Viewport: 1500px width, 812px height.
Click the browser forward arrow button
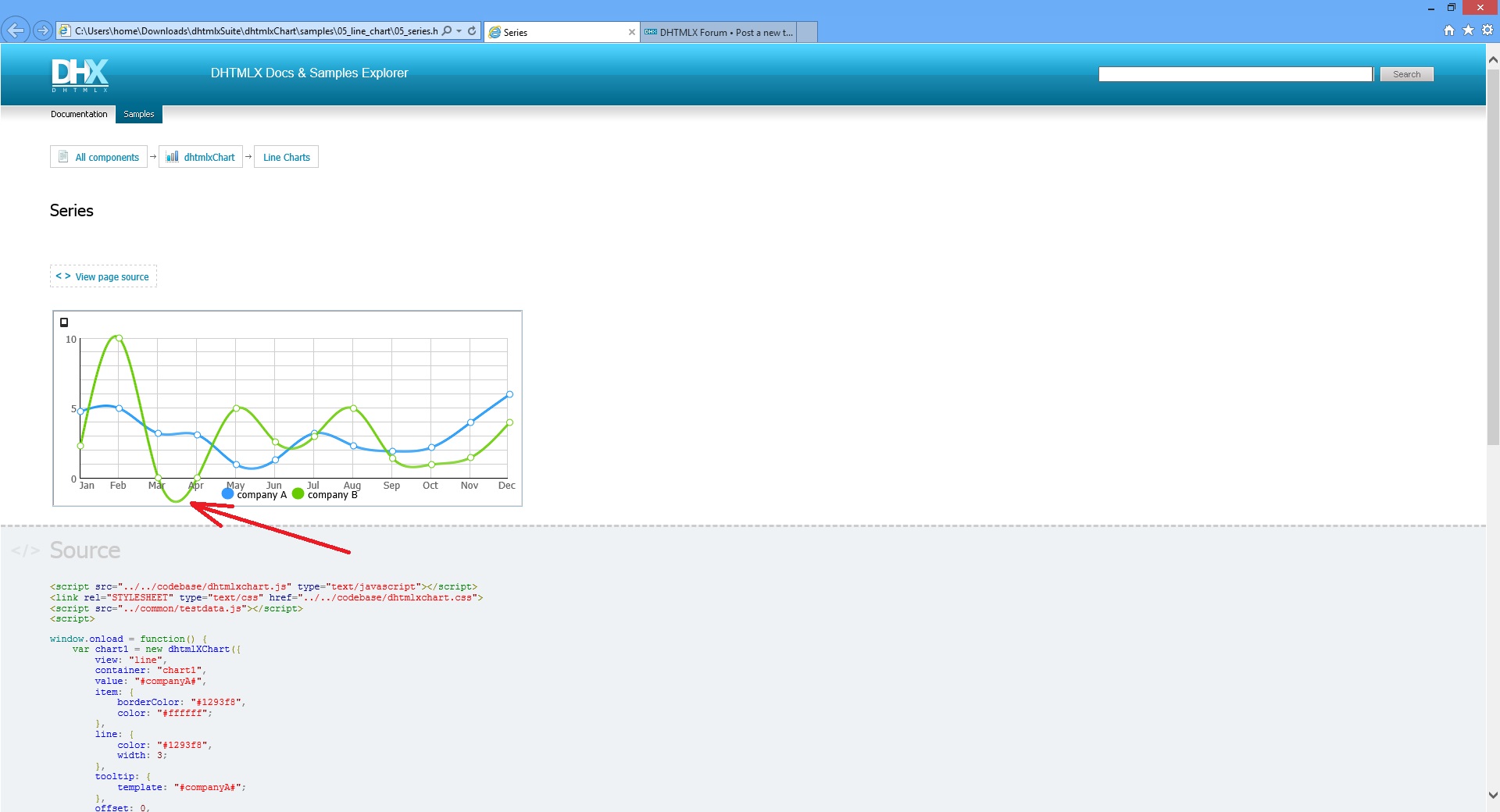[x=43, y=30]
